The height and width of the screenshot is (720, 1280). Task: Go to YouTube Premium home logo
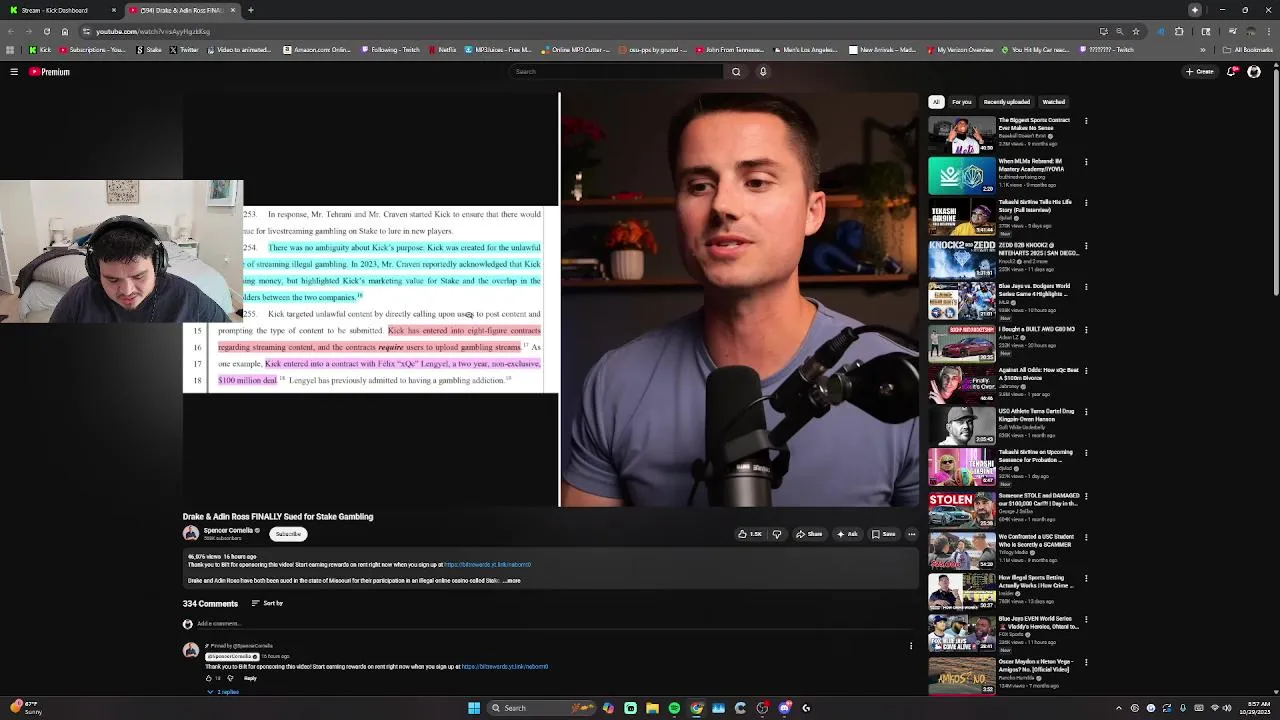(x=49, y=72)
